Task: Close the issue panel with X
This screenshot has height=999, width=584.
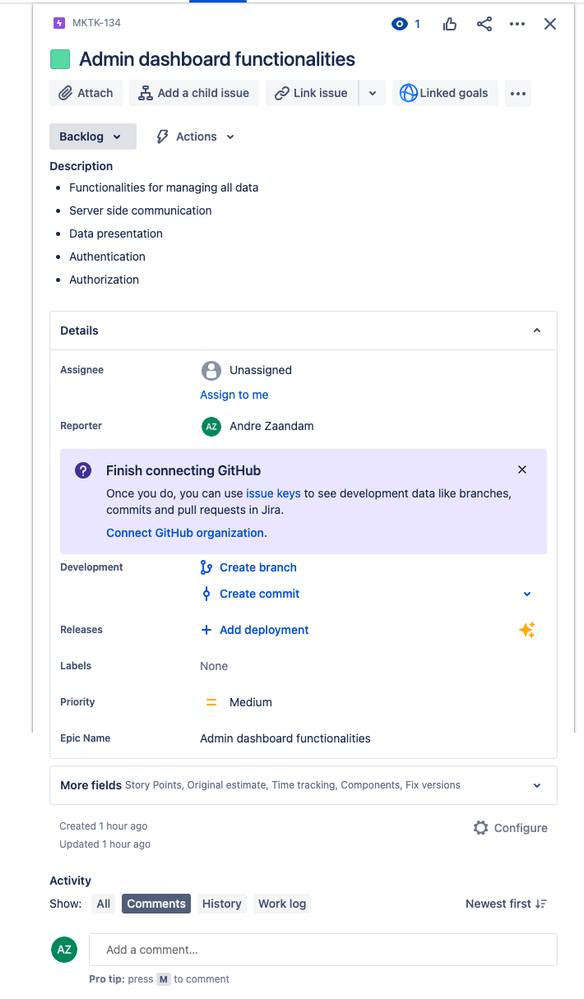Action: [550, 24]
